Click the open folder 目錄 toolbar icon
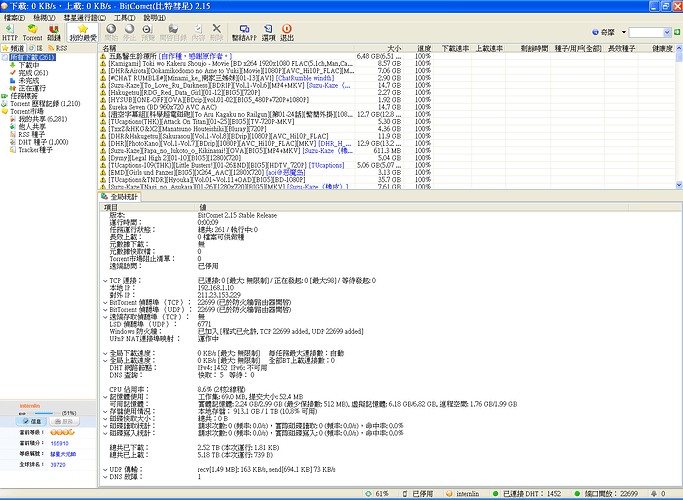 pos(173,33)
